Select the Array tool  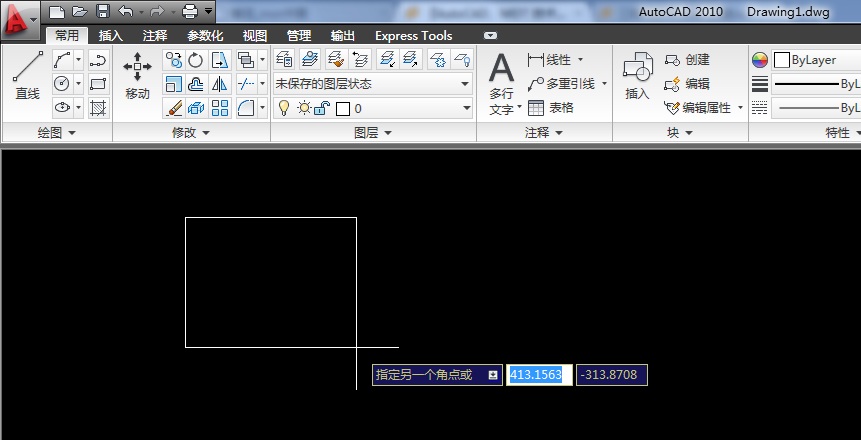coord(220,108)
